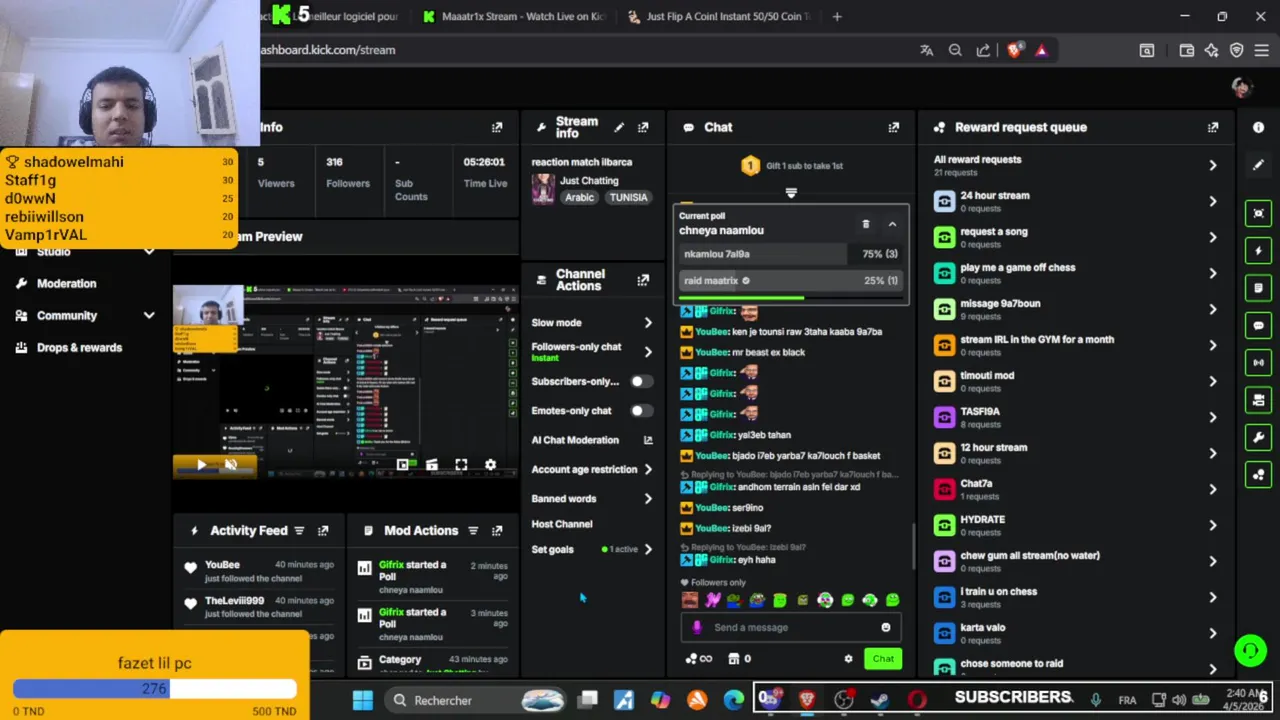
Task: Open Drops & rewards in sidebar
Action: (x=79, y=347)
